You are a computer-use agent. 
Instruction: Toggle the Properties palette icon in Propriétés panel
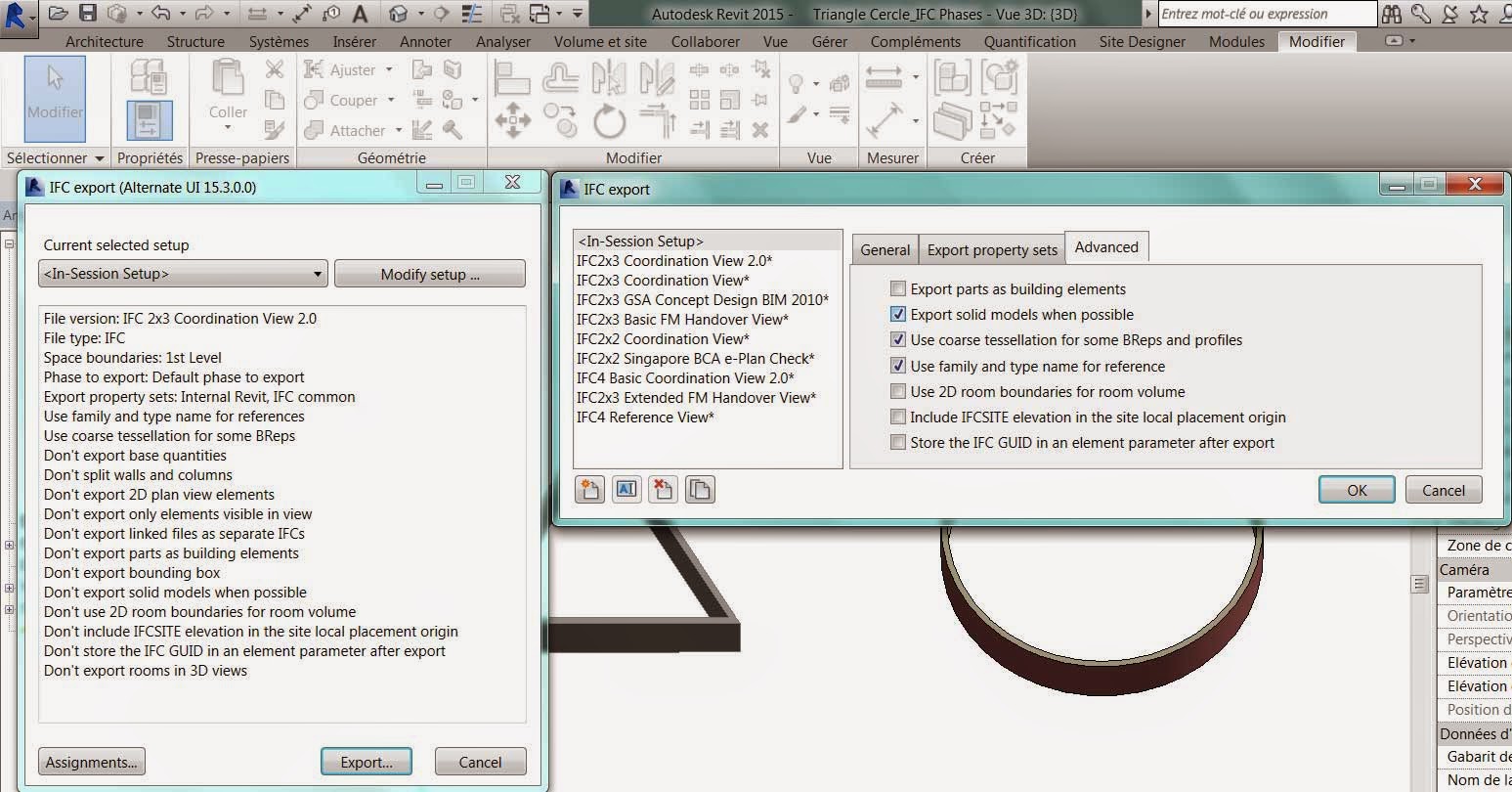point(149,120)
